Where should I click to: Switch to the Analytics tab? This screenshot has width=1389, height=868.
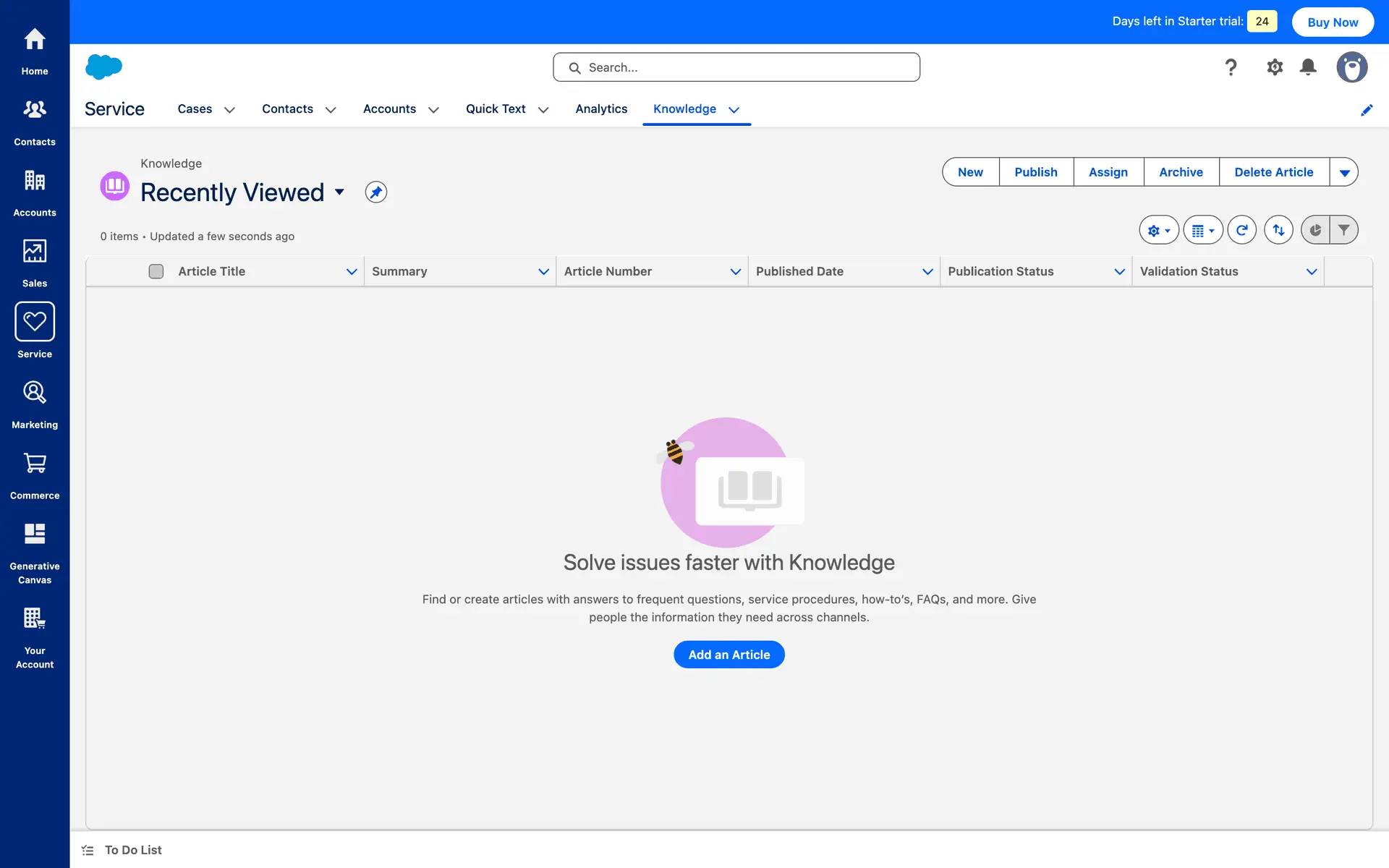tap(600, 109)
